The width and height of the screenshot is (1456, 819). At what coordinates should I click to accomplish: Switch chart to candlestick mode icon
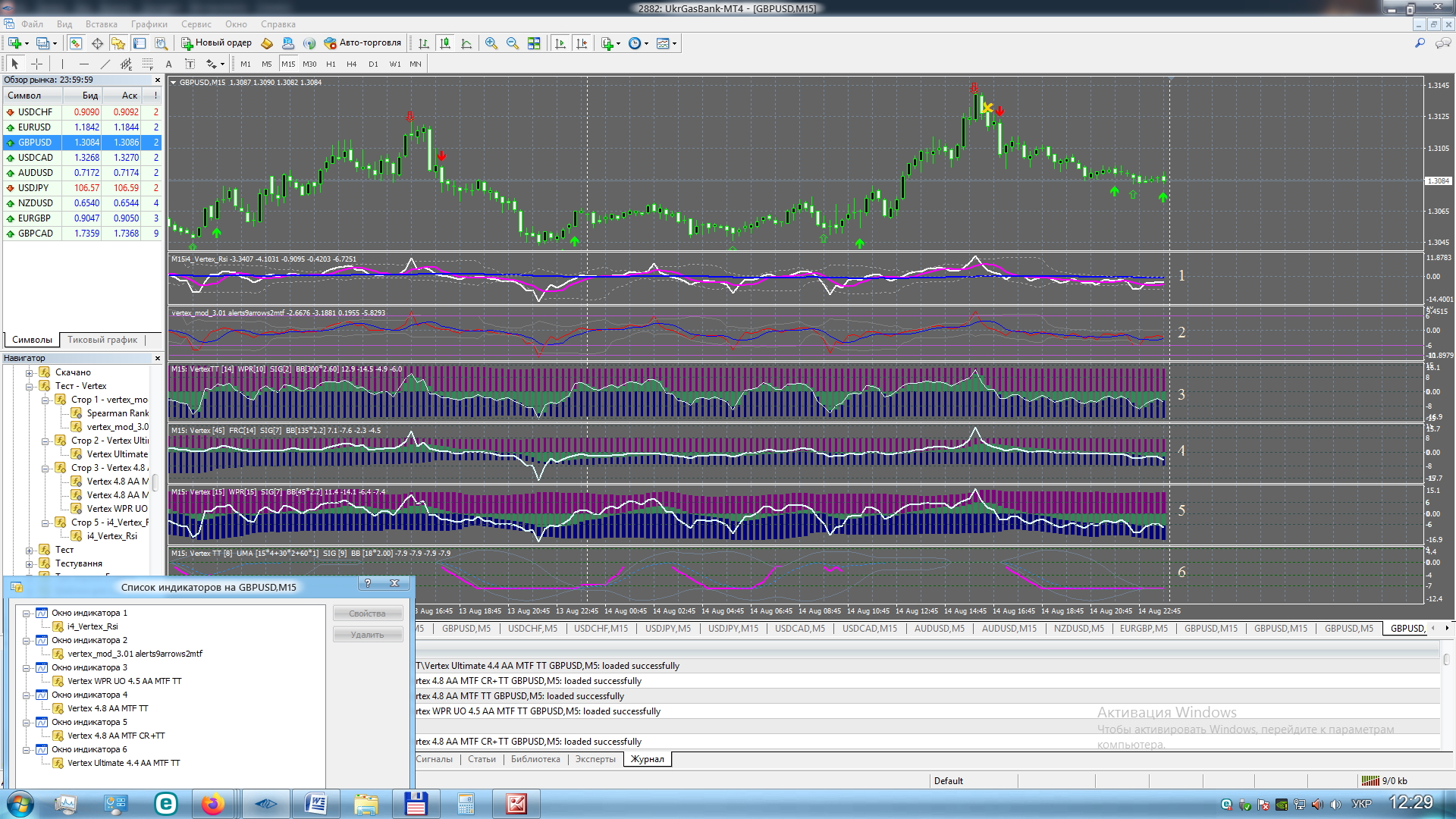tap(445, 43)
